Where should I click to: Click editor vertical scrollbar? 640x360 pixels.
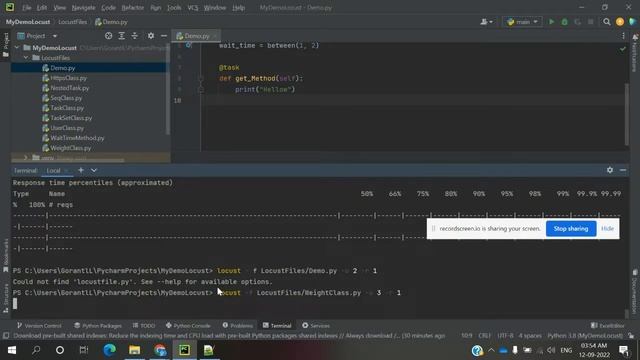point(627,114)
